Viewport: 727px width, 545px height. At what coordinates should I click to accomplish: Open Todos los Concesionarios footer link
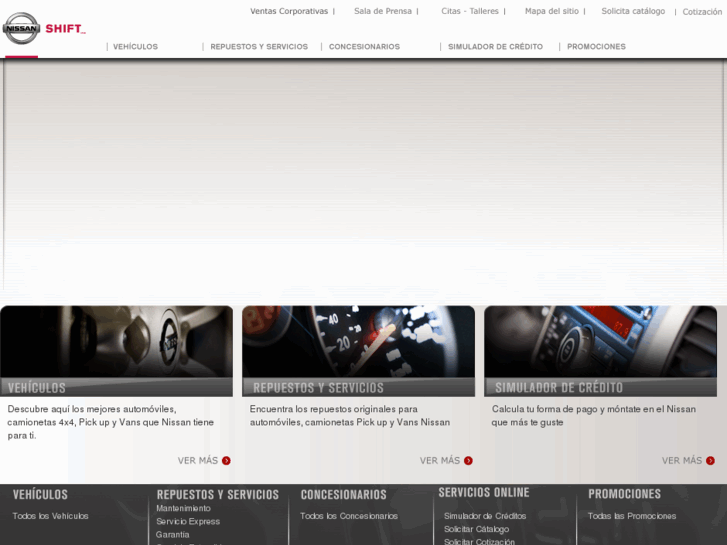(x=349, y=516)
